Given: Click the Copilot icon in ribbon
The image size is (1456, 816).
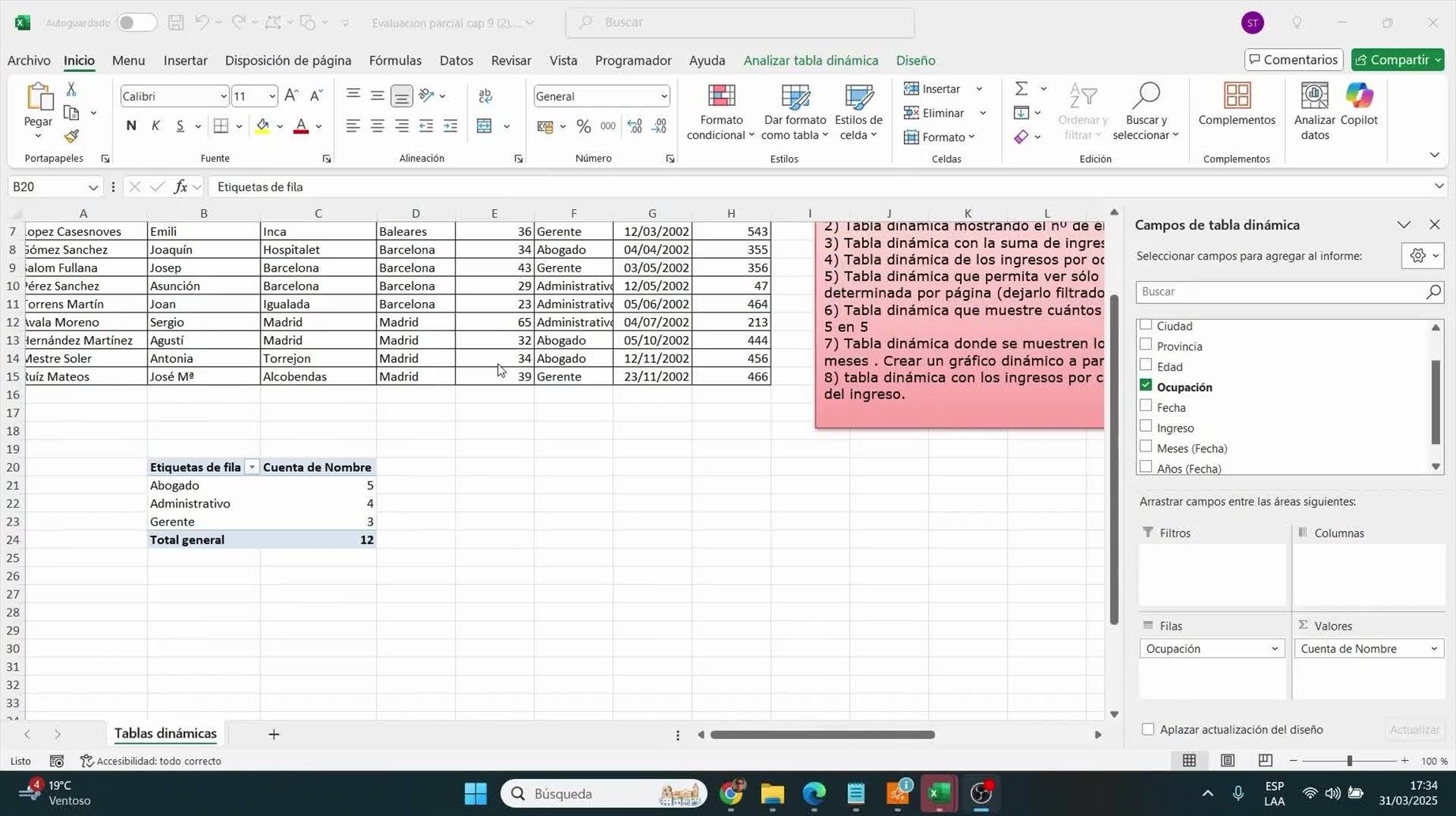Looking at the screenshot, I should 1358,105.
